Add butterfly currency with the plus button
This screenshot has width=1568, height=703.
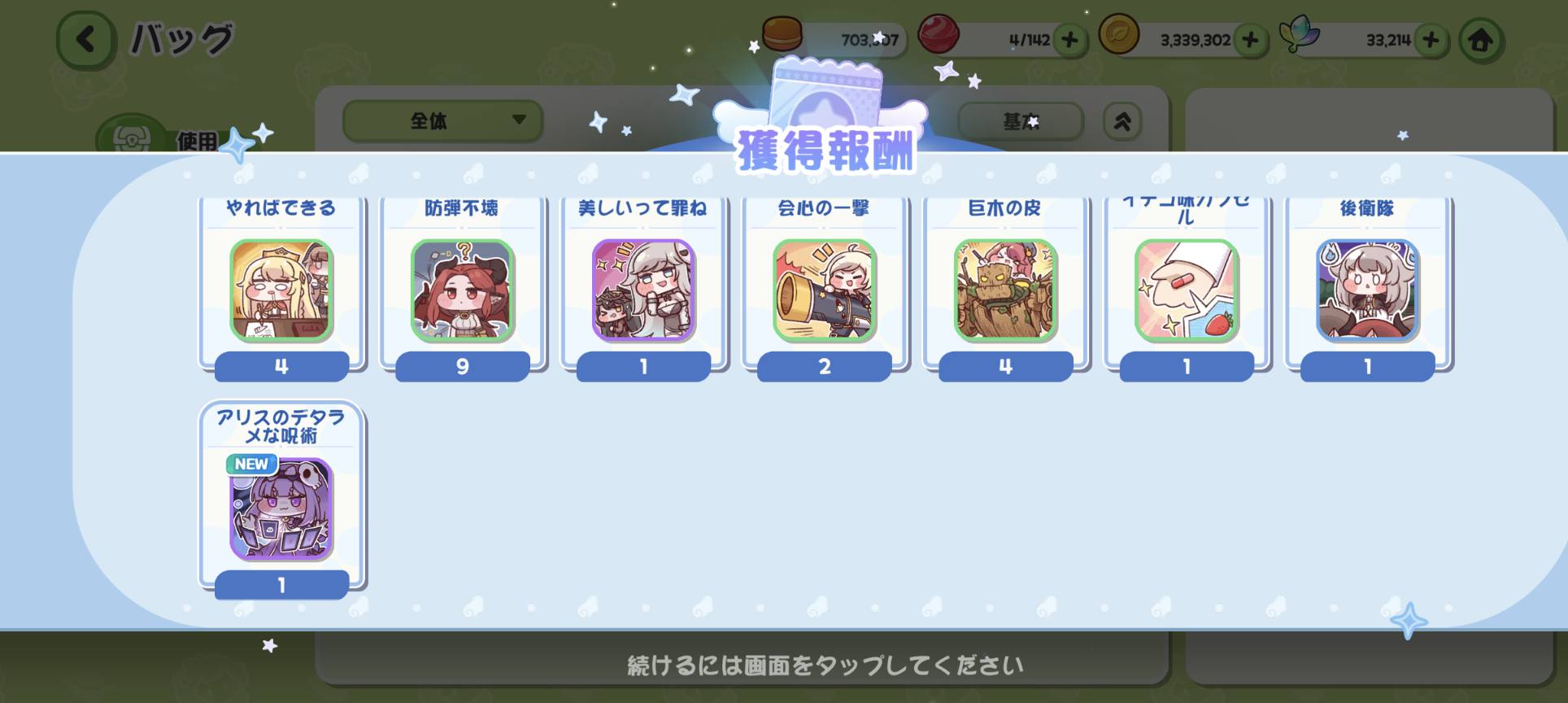[x=1431, y=40]
